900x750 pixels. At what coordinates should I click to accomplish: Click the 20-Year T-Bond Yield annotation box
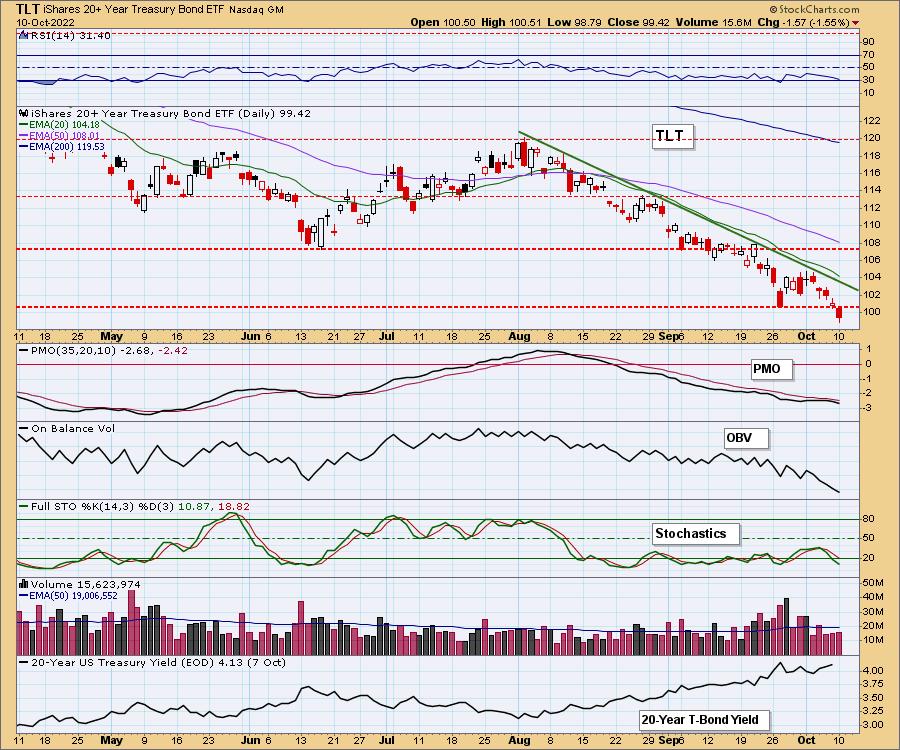click(x=704, y=720)
